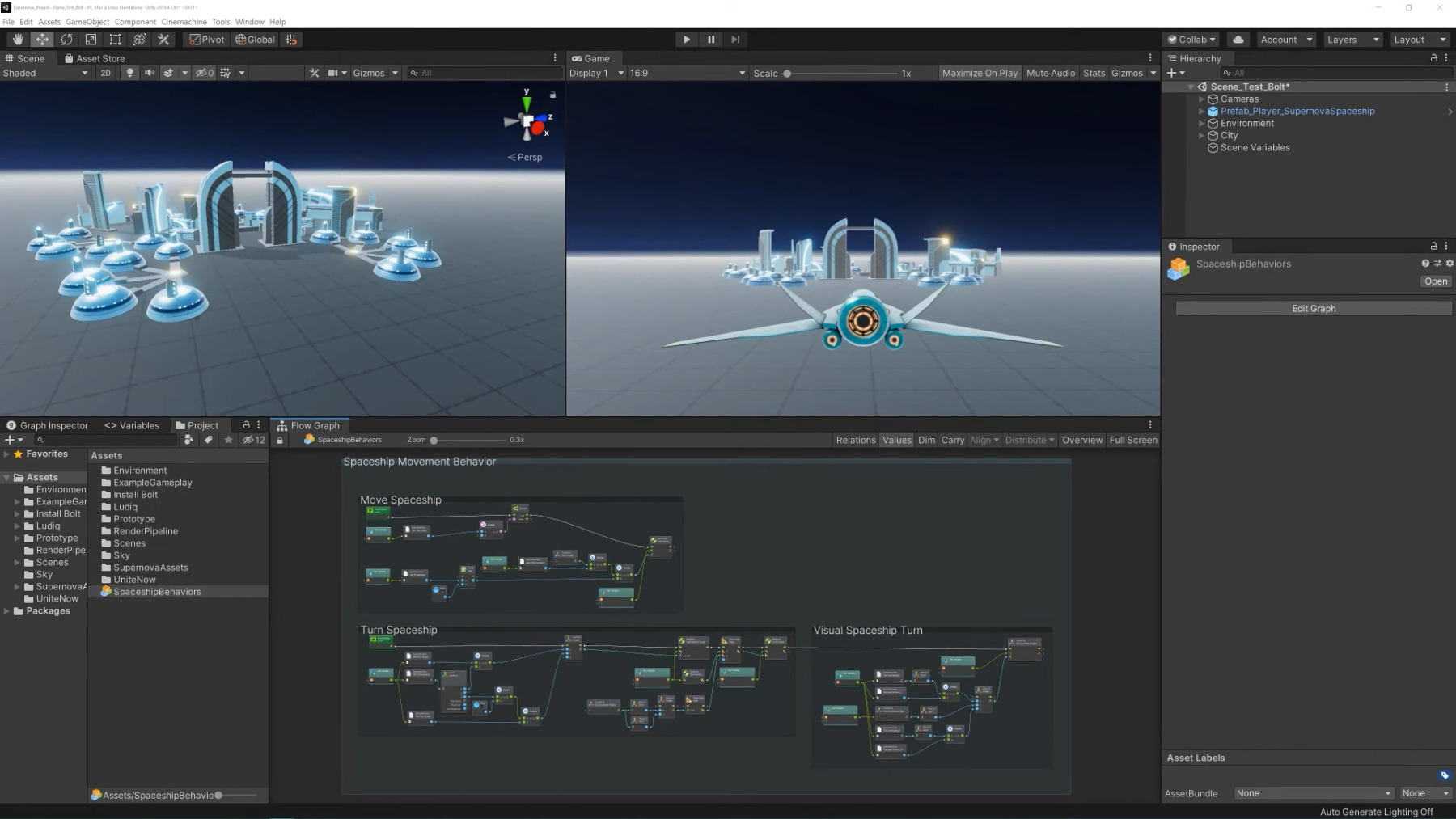Click the Step forward button
Image resolution: width=1456 pixels, height=819 pixels.
[735, 40]
